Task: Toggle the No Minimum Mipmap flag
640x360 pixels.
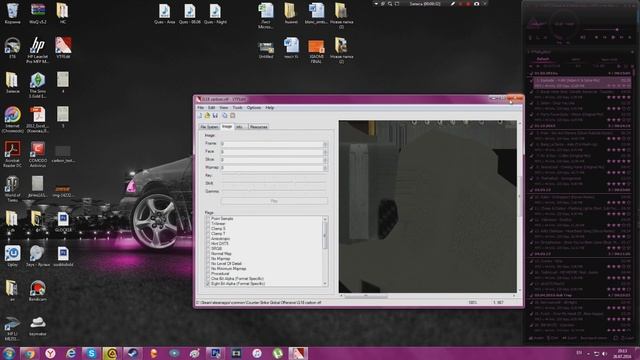Action: tap(208, 269)
